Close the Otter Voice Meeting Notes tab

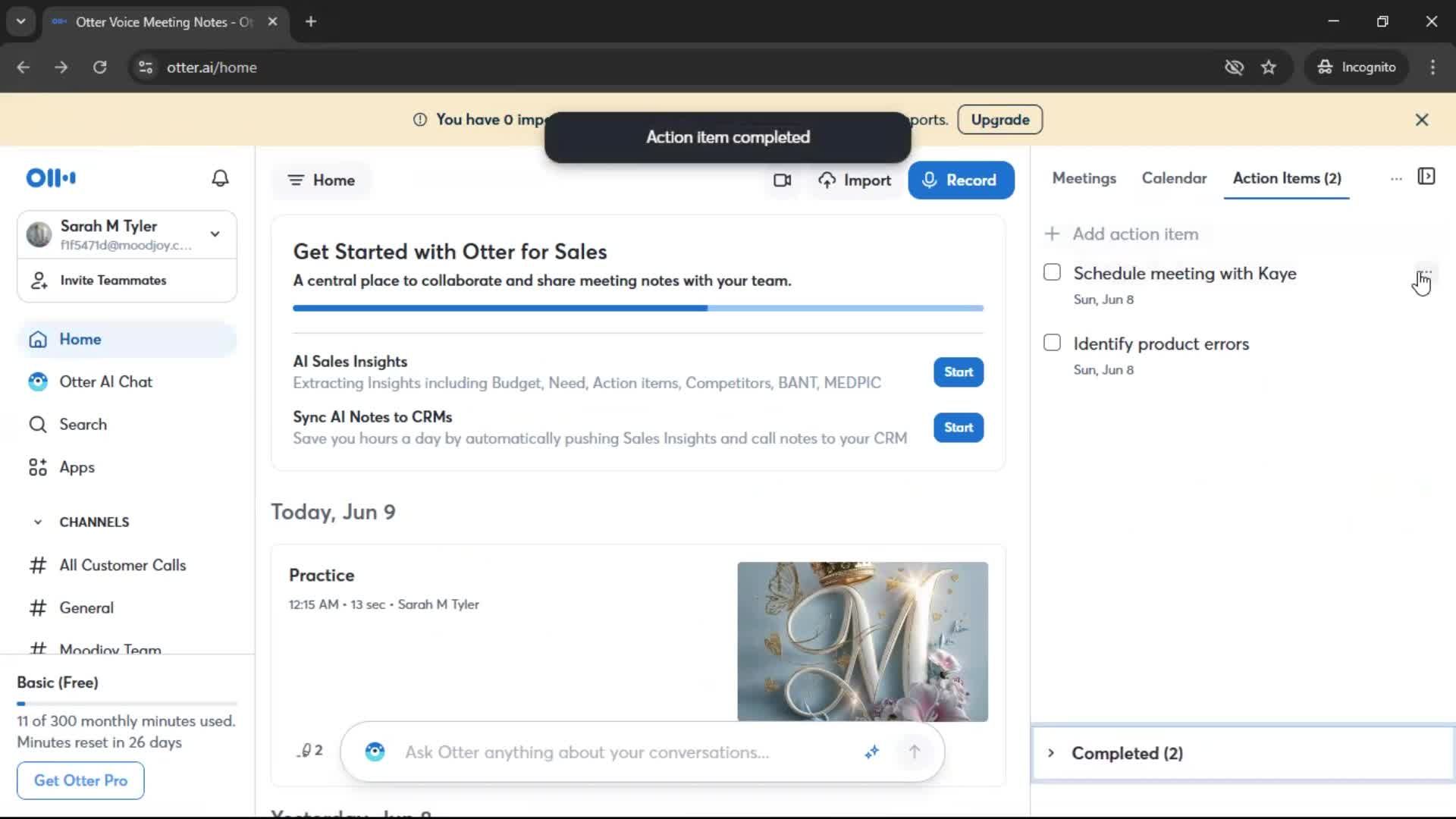[272, 22]
